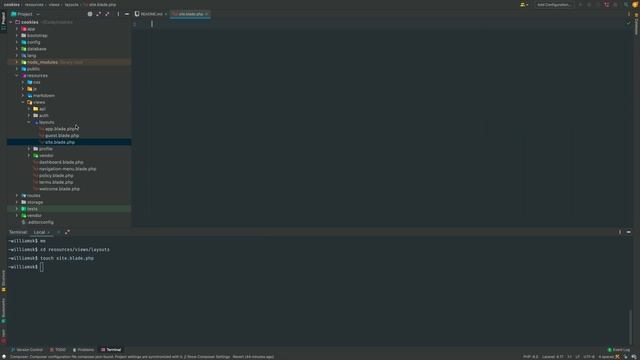The image size is (640, 360).
Task: Select site.blade.php in project tree
Action: 60,142
